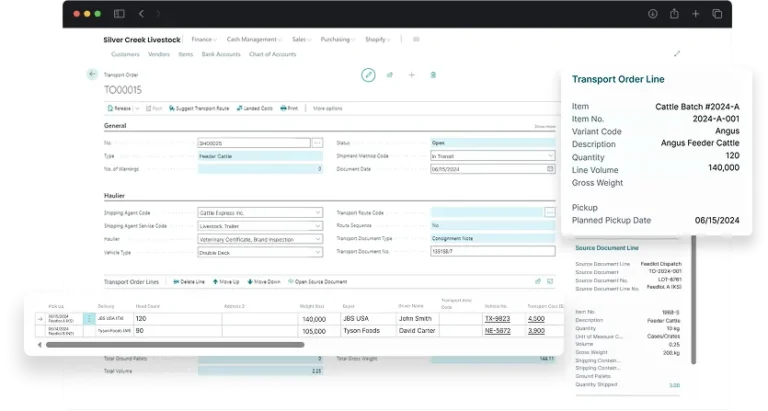Open the Shopify menu

[x=377, y=39]
